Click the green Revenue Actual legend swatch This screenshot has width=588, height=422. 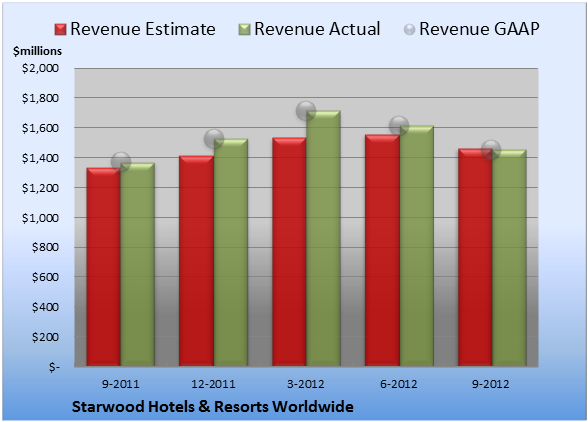244,30
